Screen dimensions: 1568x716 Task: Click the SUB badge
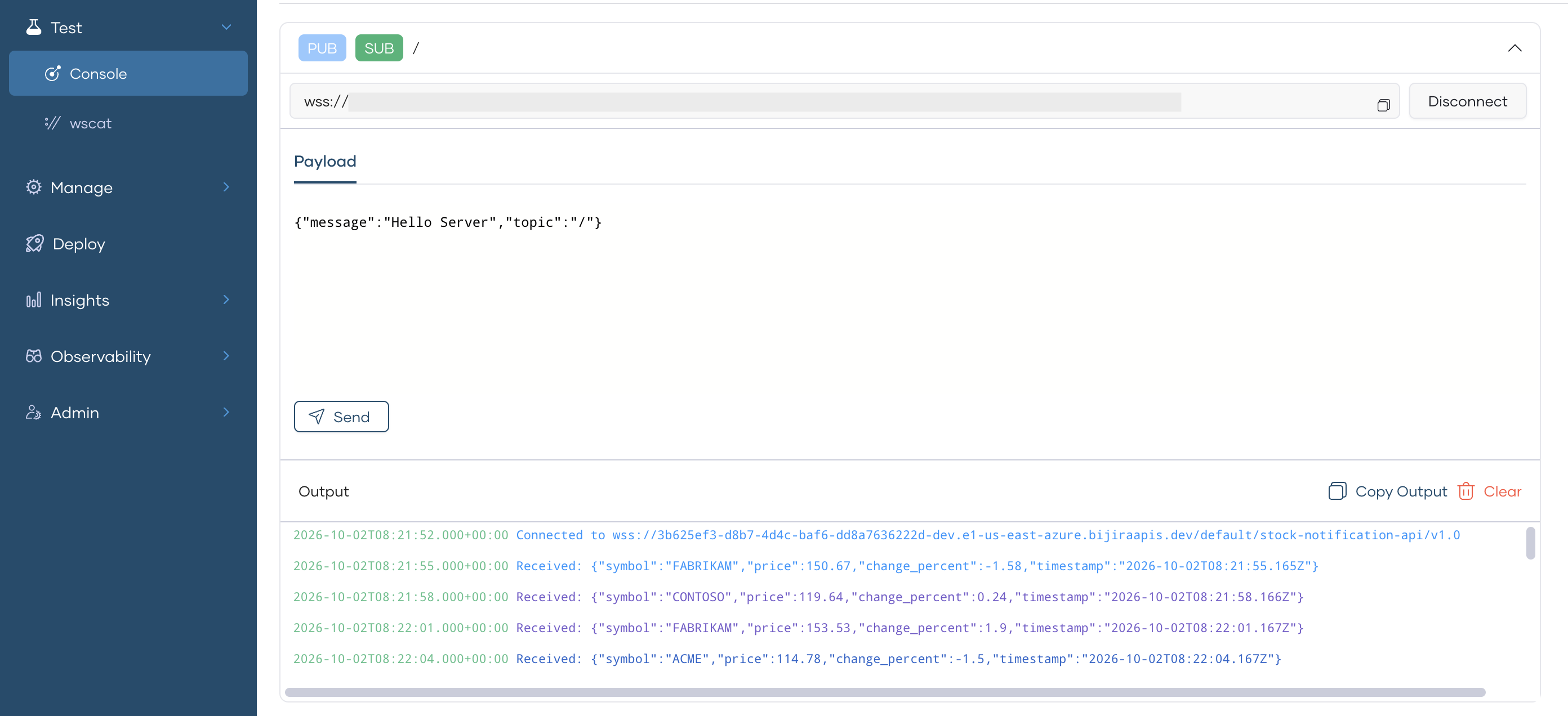click(x=379, y=48)
